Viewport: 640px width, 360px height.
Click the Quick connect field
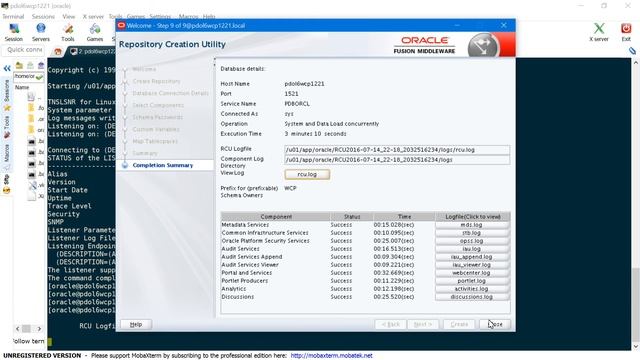(24, 50)
